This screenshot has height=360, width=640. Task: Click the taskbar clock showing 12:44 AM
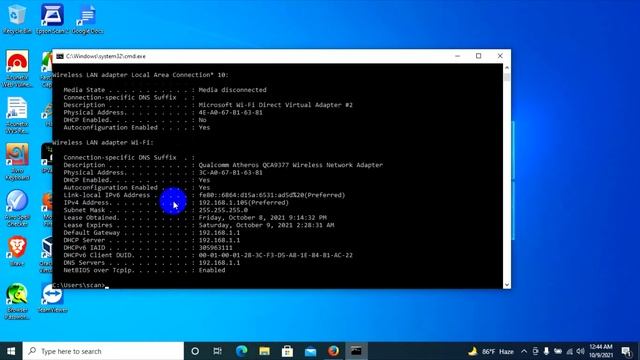point(601,351)
